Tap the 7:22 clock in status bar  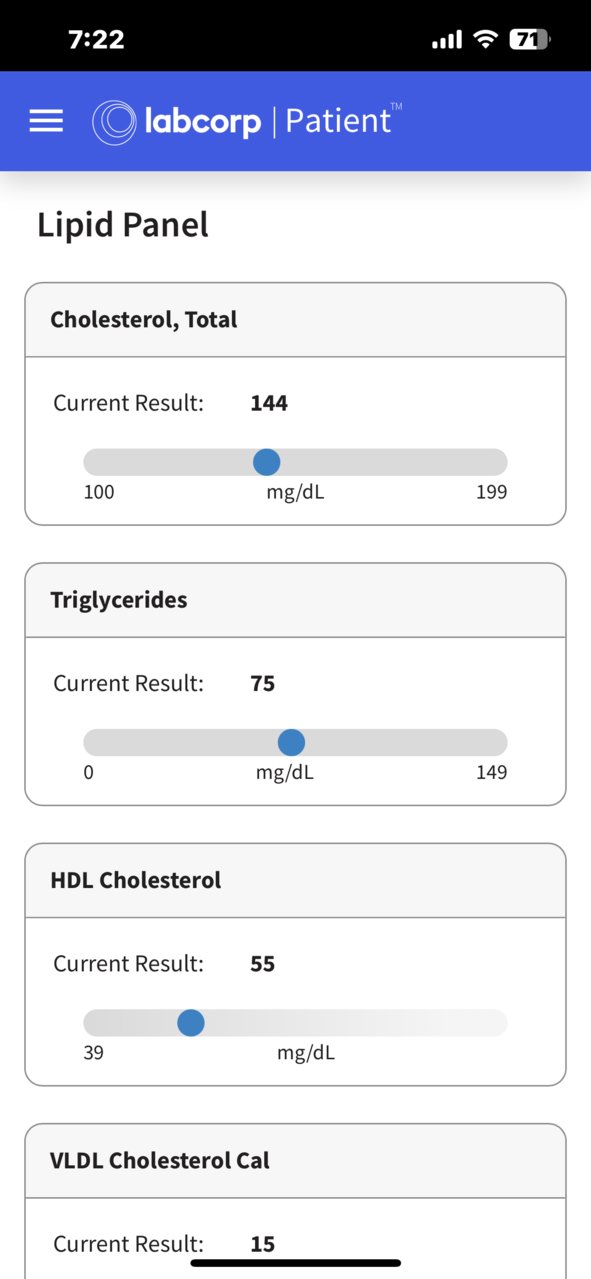tap(96, 40)
